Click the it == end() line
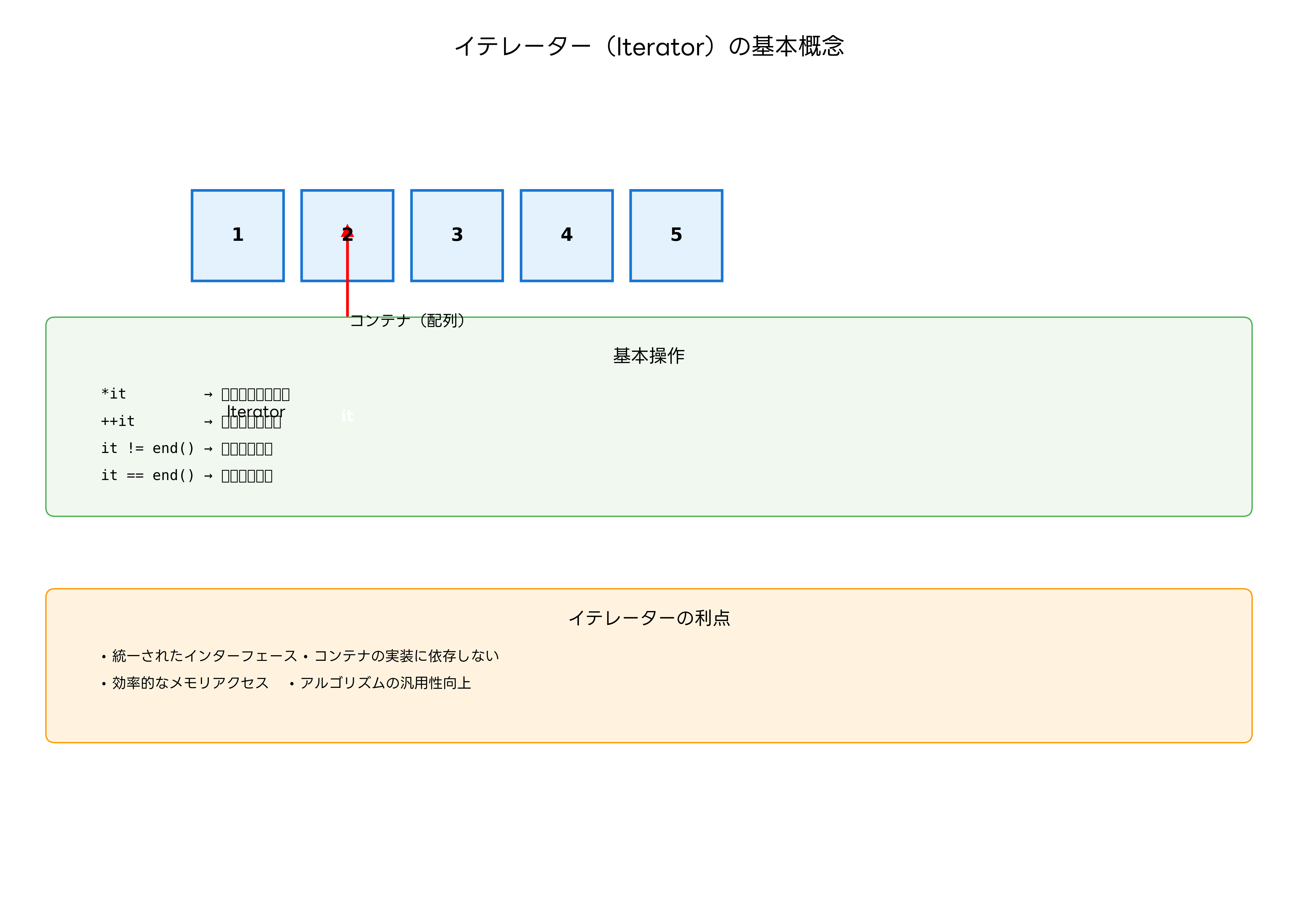Image resolution: width=1298 pixels, height=924 pixels. pos(187,475)
